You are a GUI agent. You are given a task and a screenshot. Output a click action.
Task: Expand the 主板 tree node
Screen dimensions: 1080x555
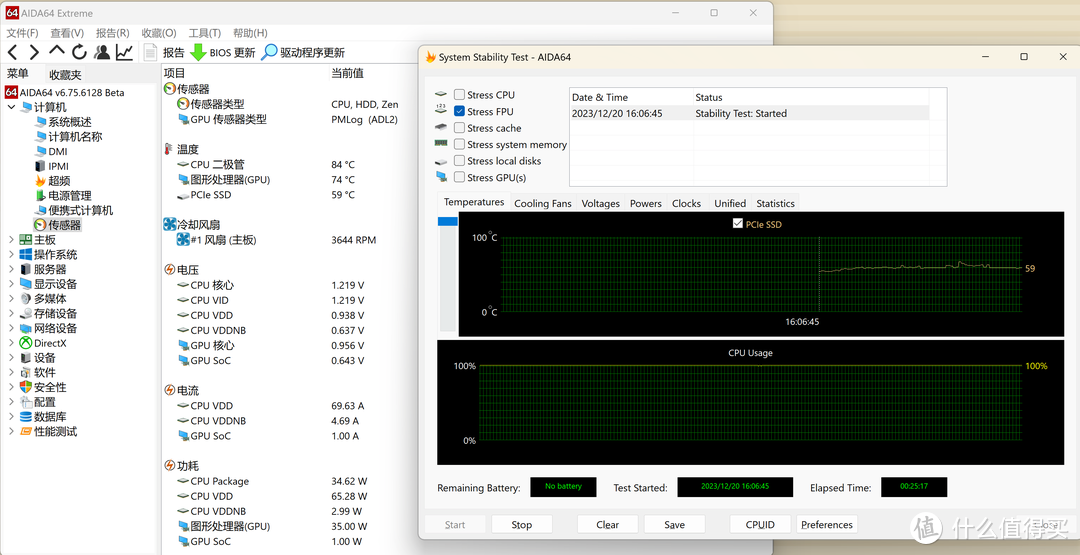tap(11, 240)
